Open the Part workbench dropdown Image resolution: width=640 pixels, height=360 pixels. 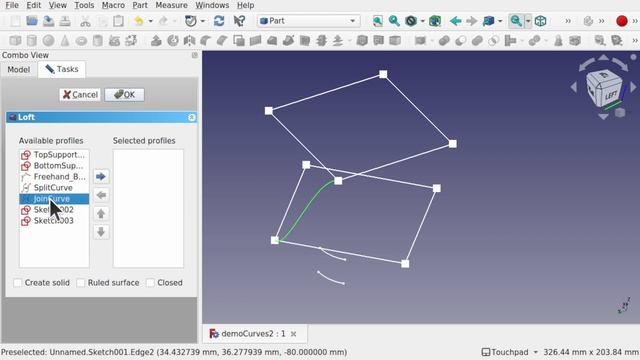[308, 21]
